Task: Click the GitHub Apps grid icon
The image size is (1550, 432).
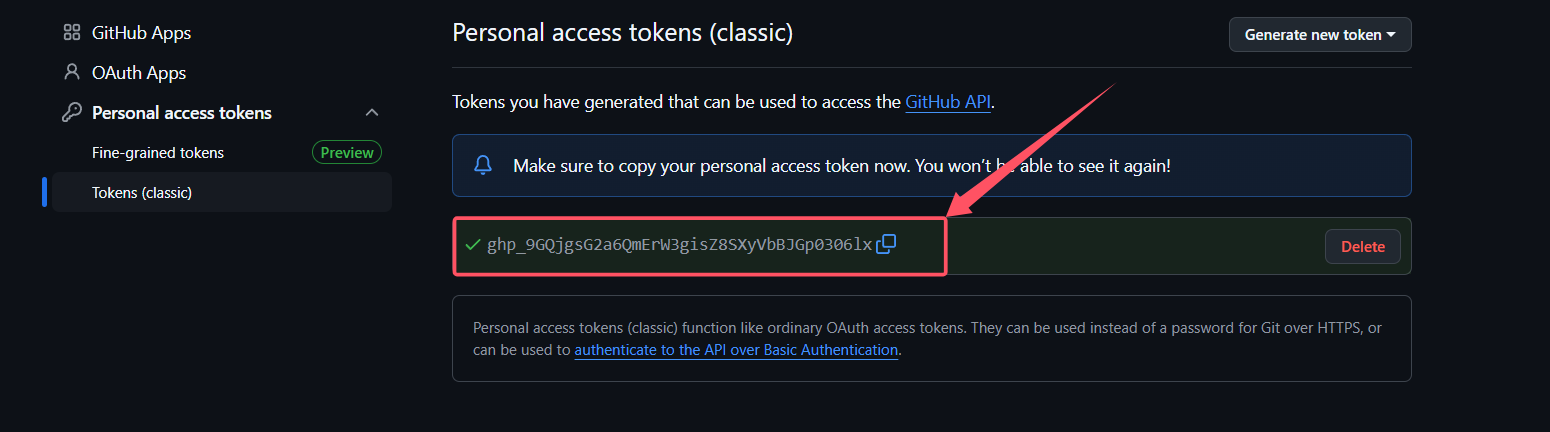Action: click(x=71, y=33)
